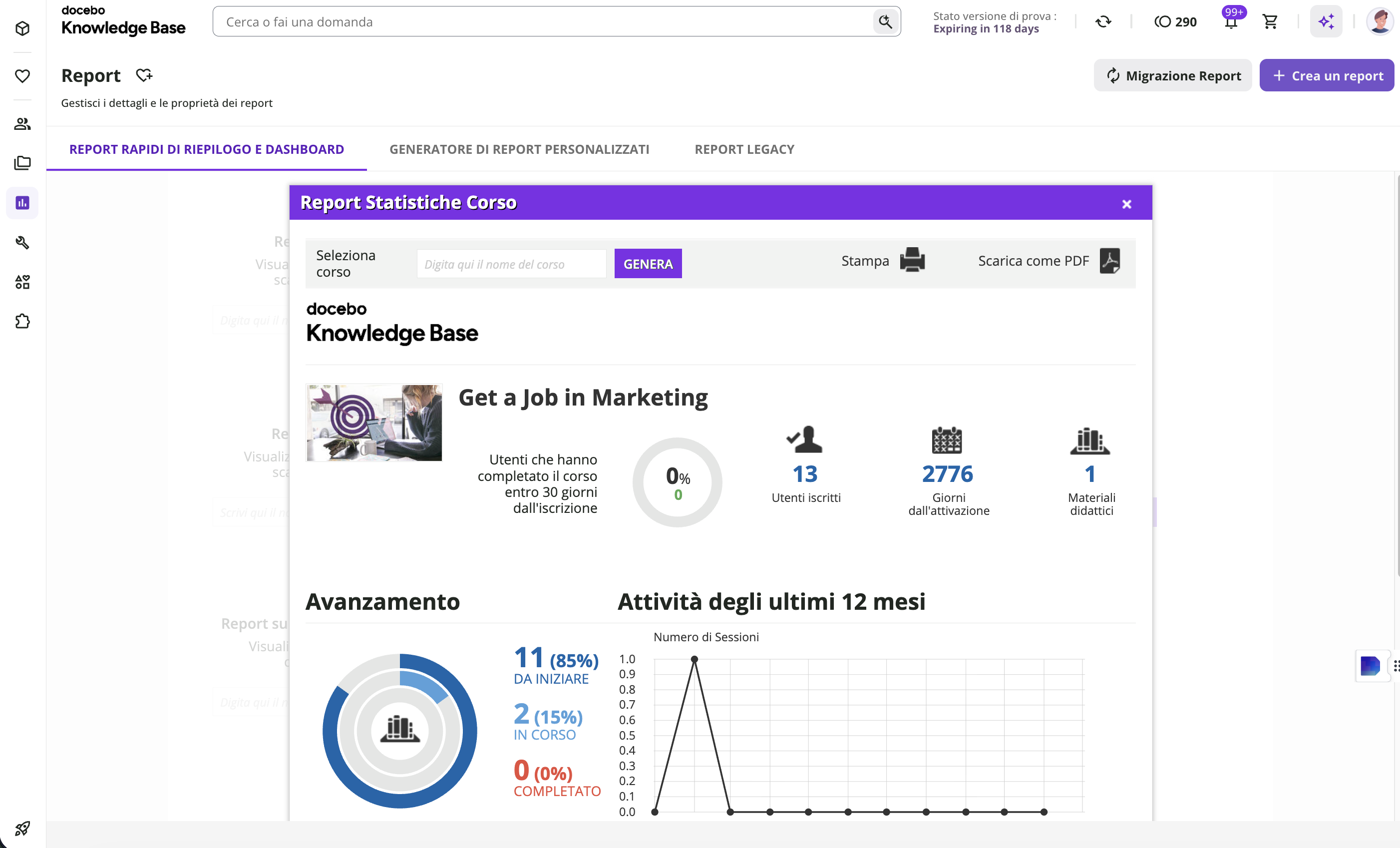This screenshot has width=1400, height=848.
Task: Open the shopping cart icon
Action: click(x=1270, y=21)
